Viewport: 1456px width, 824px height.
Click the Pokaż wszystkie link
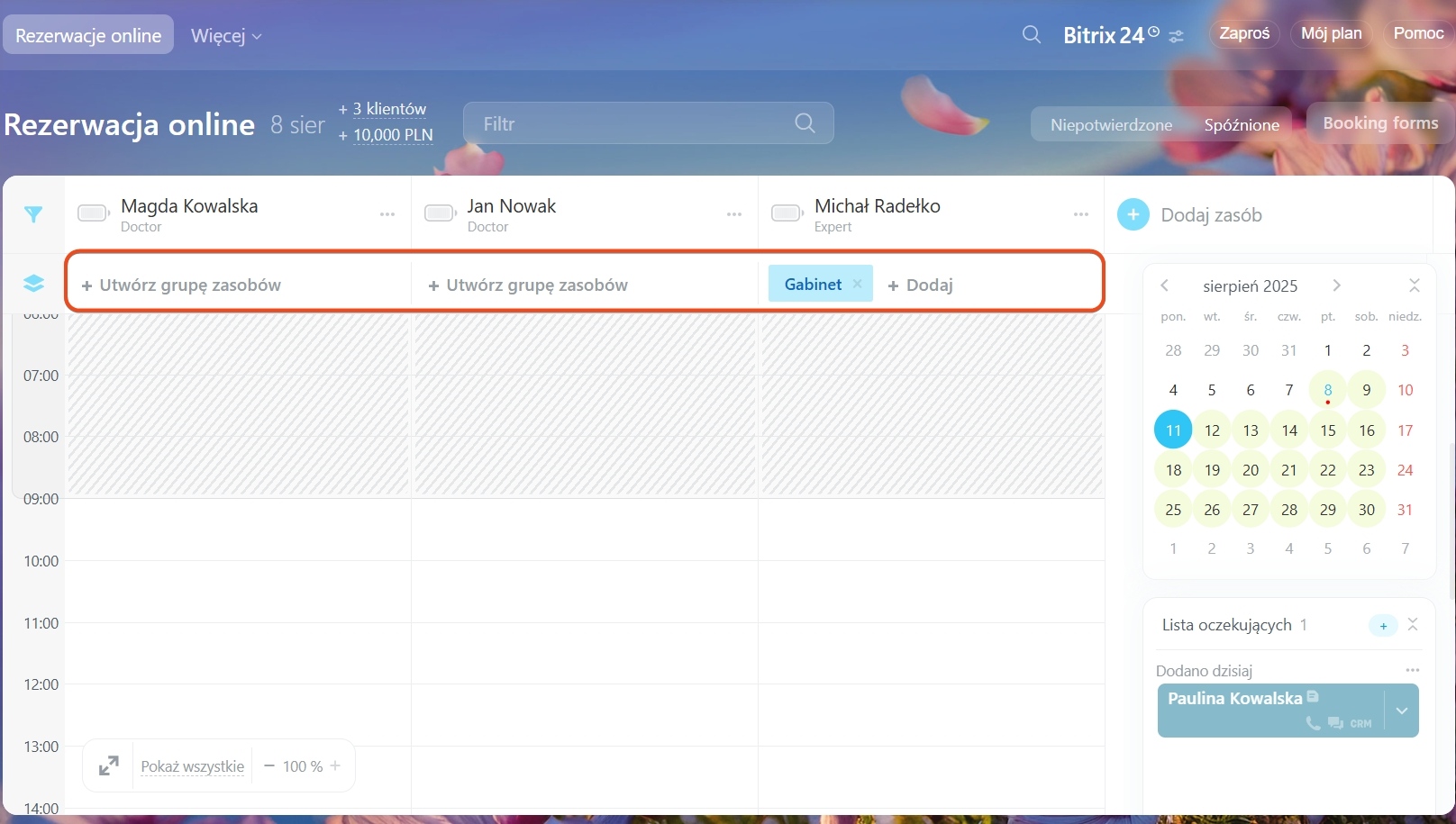tap(192, 766)
